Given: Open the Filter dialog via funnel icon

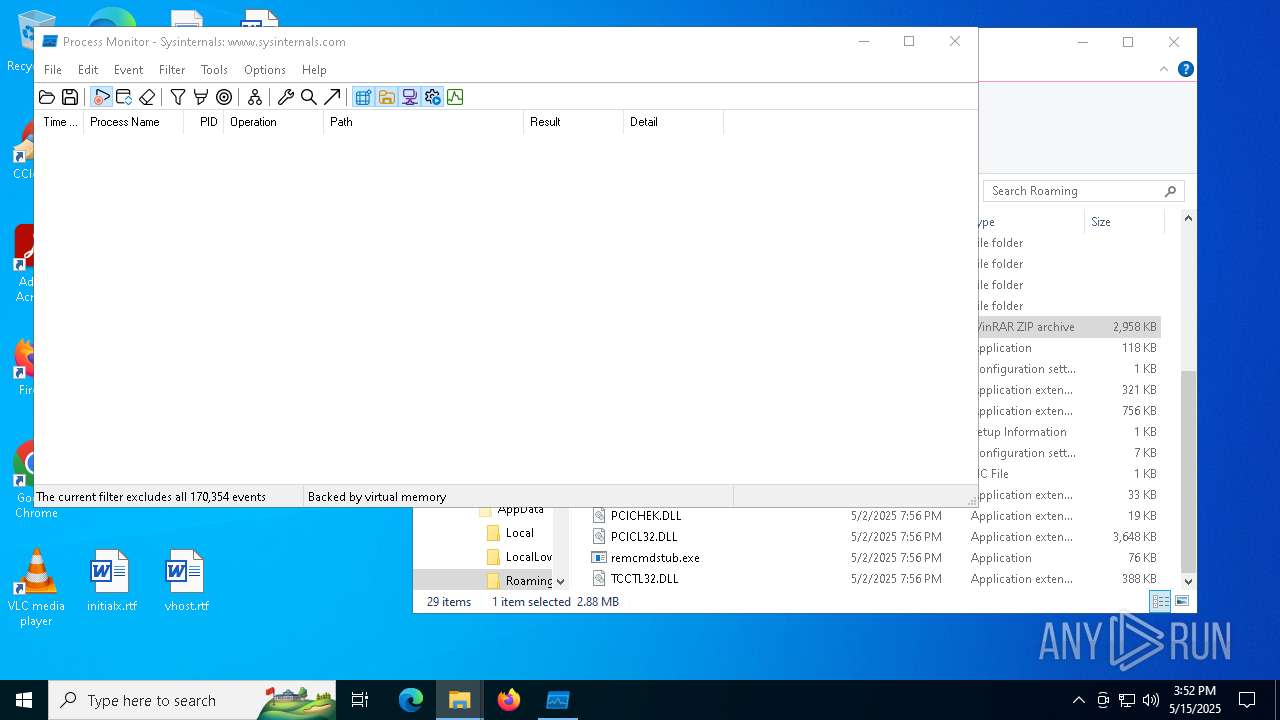Looking at the screenshot, I should [178, 97].
